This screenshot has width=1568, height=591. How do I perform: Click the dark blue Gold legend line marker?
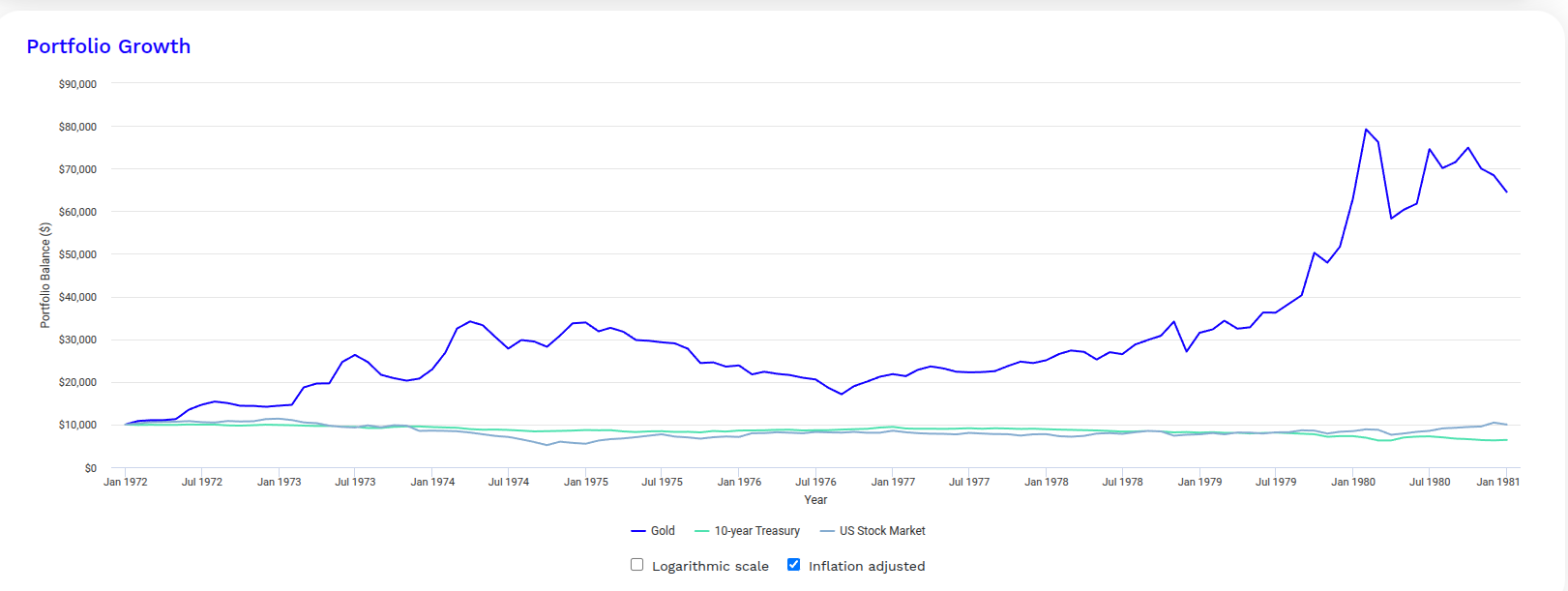638,531
